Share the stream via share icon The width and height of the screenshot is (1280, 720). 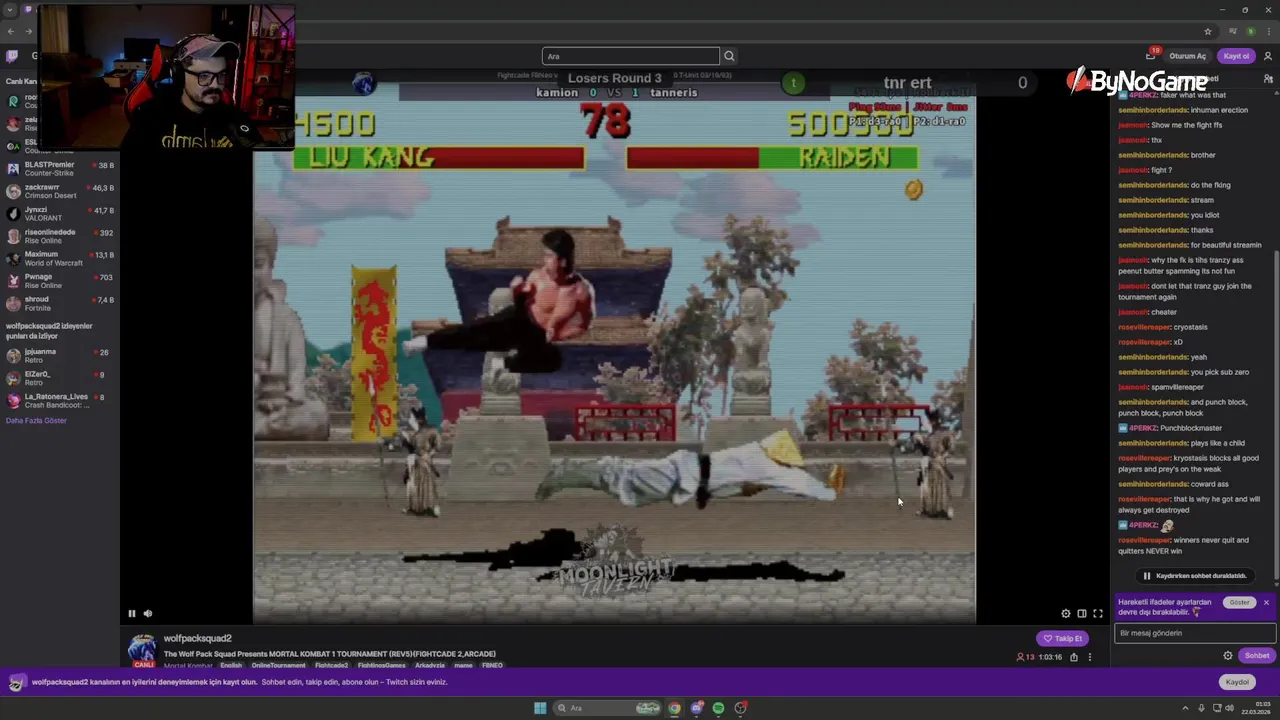coord(1074,657)
